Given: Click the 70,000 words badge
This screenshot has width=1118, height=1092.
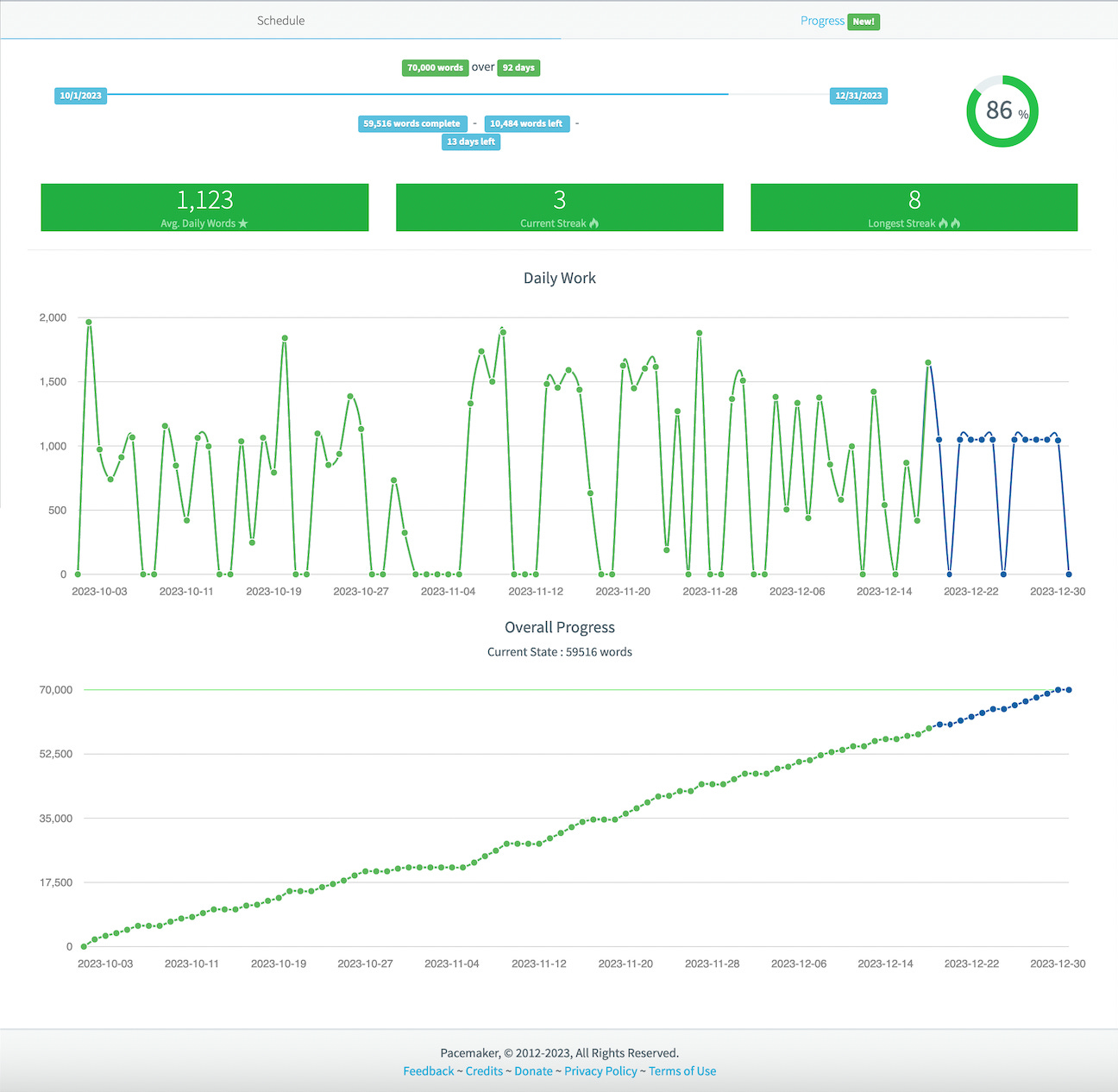Looking at the screenshot, I should point(435,67).
